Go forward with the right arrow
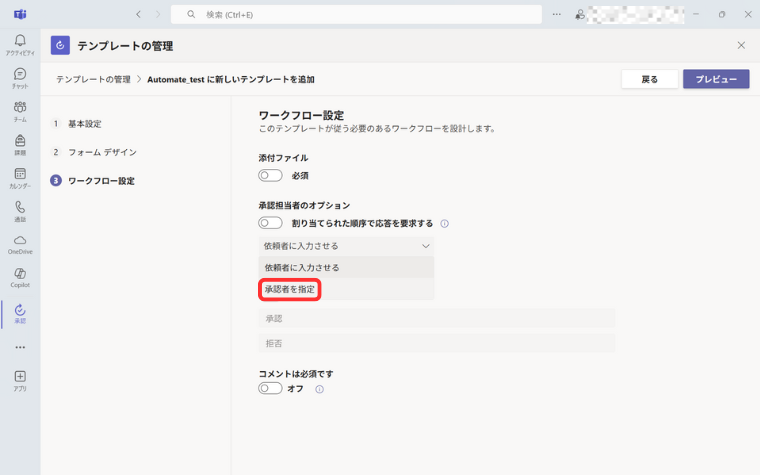The width and height of the screenshot is (760, 475). coord(158,15)
